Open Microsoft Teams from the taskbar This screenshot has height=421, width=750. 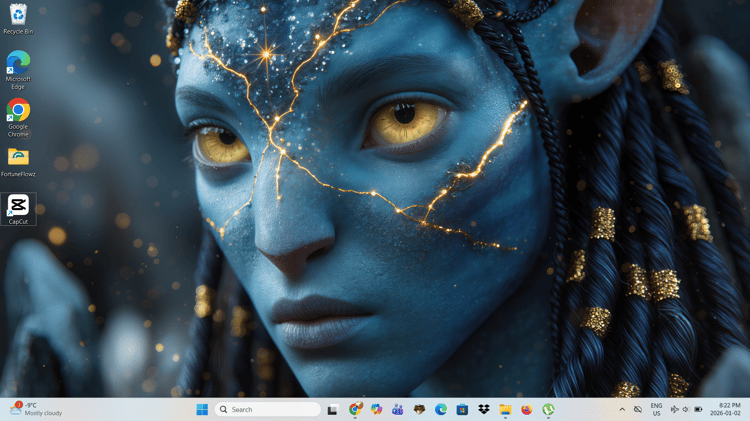(x=398, y=410)
